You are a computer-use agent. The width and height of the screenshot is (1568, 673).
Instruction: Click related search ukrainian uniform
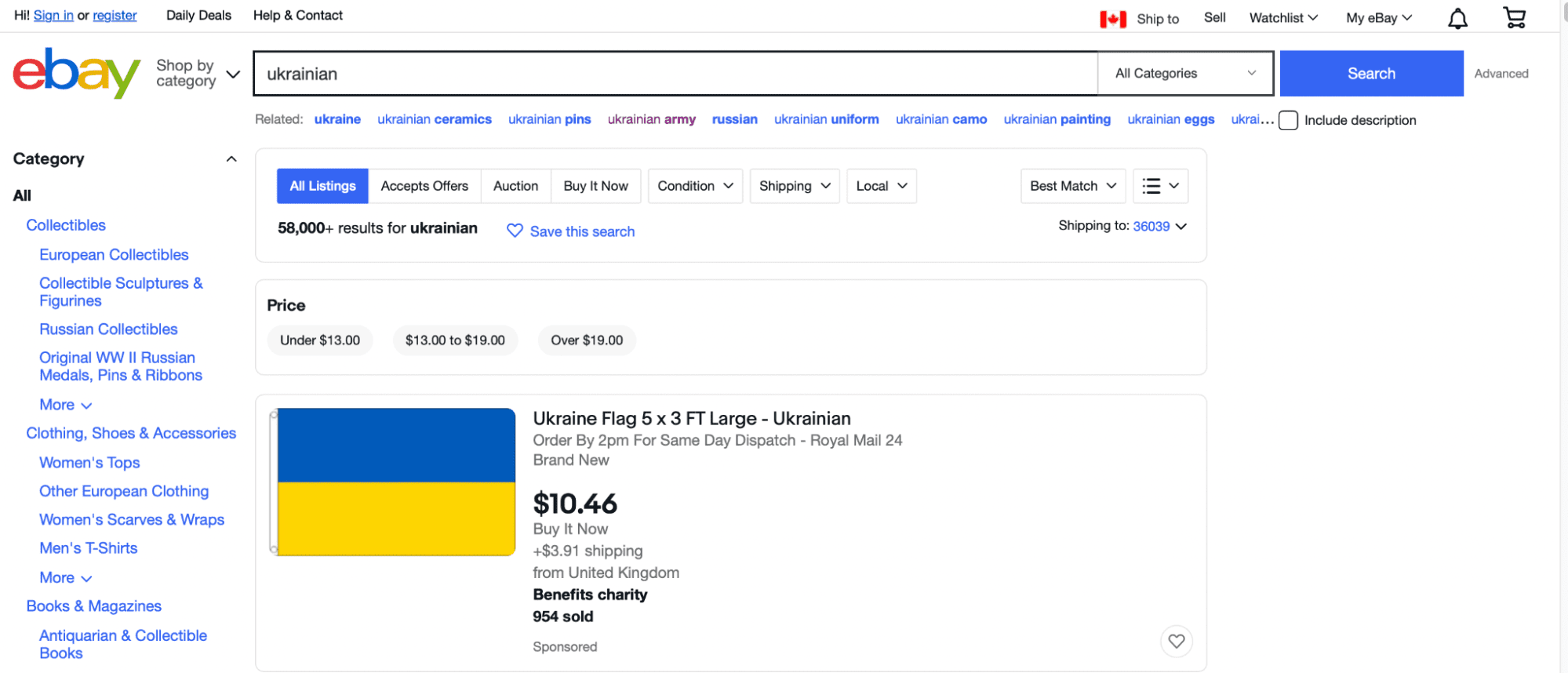826,118
